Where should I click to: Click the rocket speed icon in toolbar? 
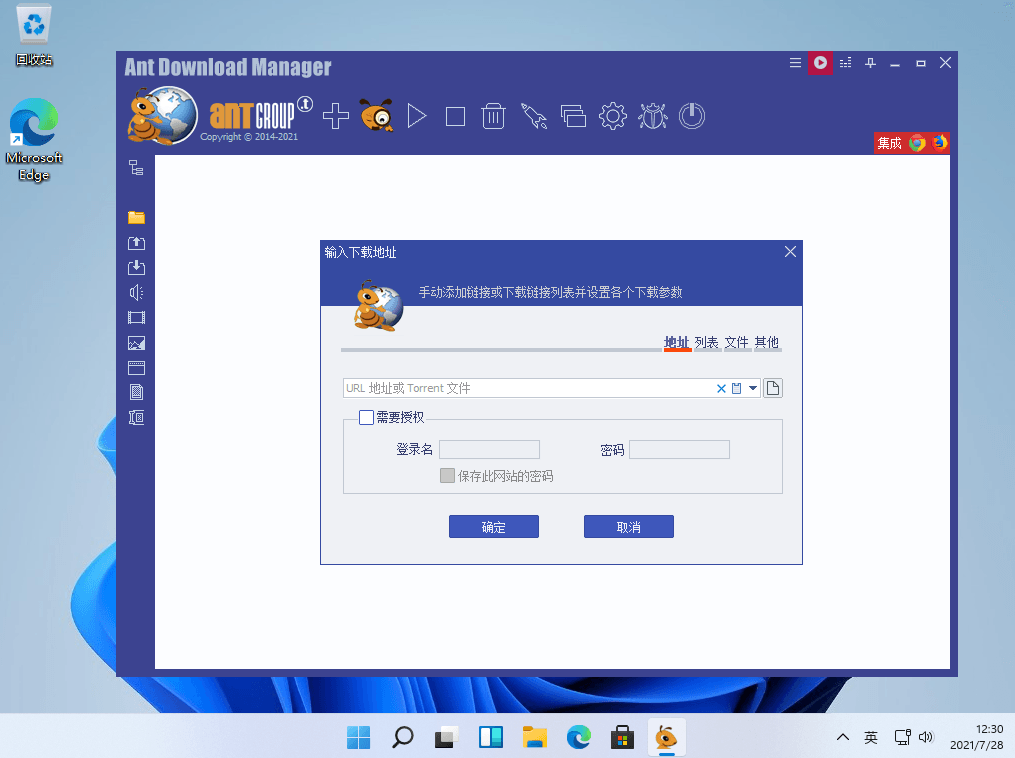[534, 116]
